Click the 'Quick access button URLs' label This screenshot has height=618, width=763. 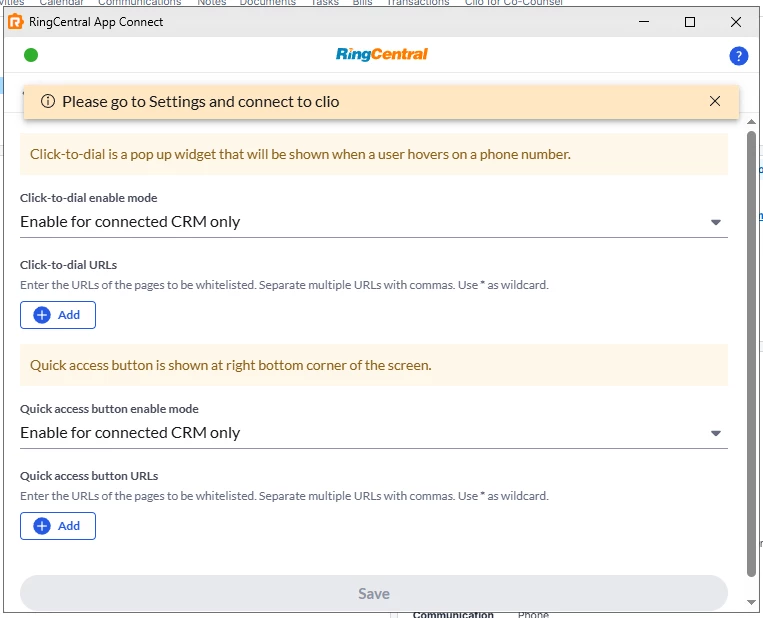click(x=89, y=476)
